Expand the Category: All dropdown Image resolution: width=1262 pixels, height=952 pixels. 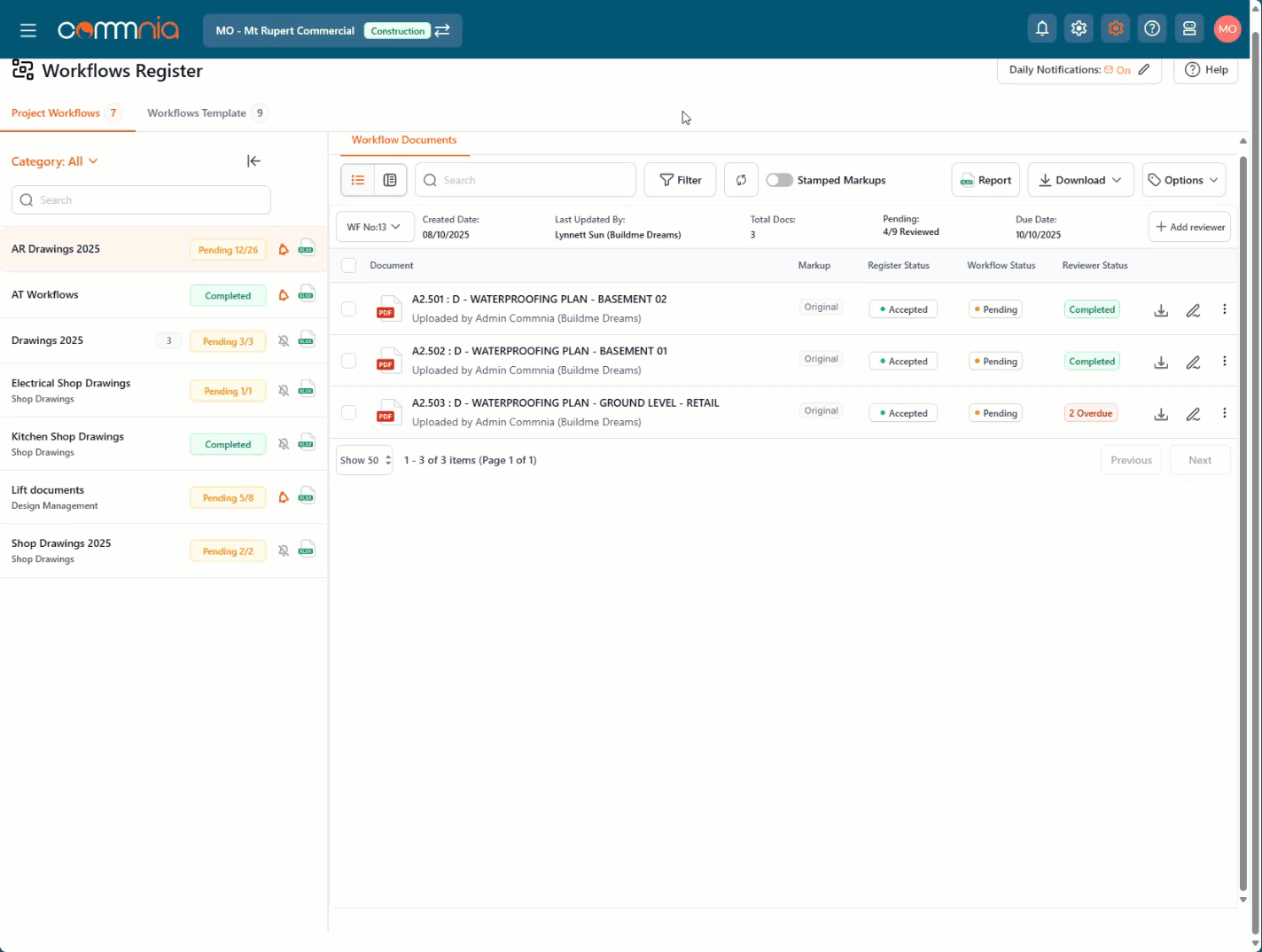(x=55, y=161)
